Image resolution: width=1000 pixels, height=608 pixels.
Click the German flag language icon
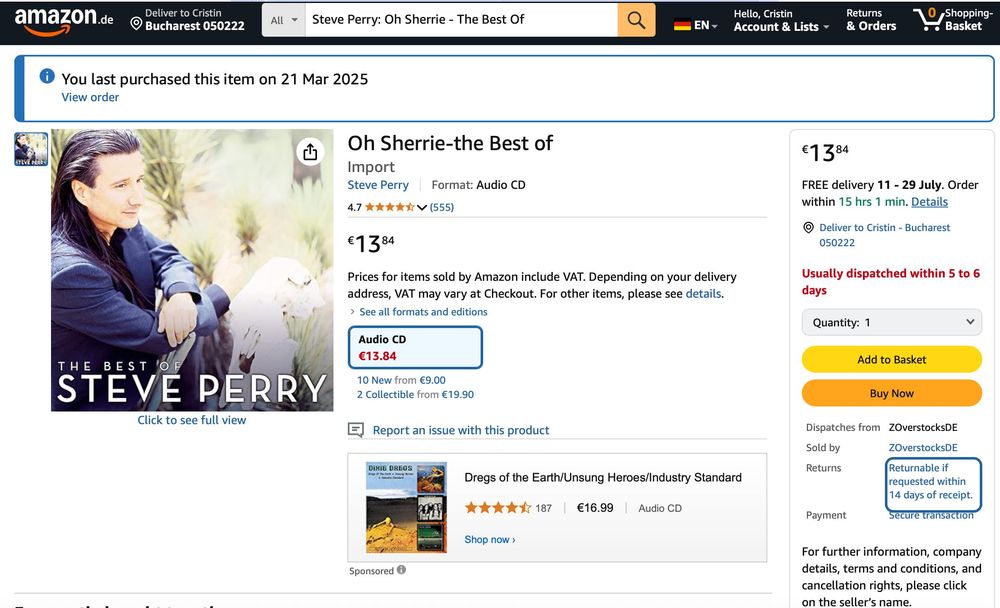[683, 25]
